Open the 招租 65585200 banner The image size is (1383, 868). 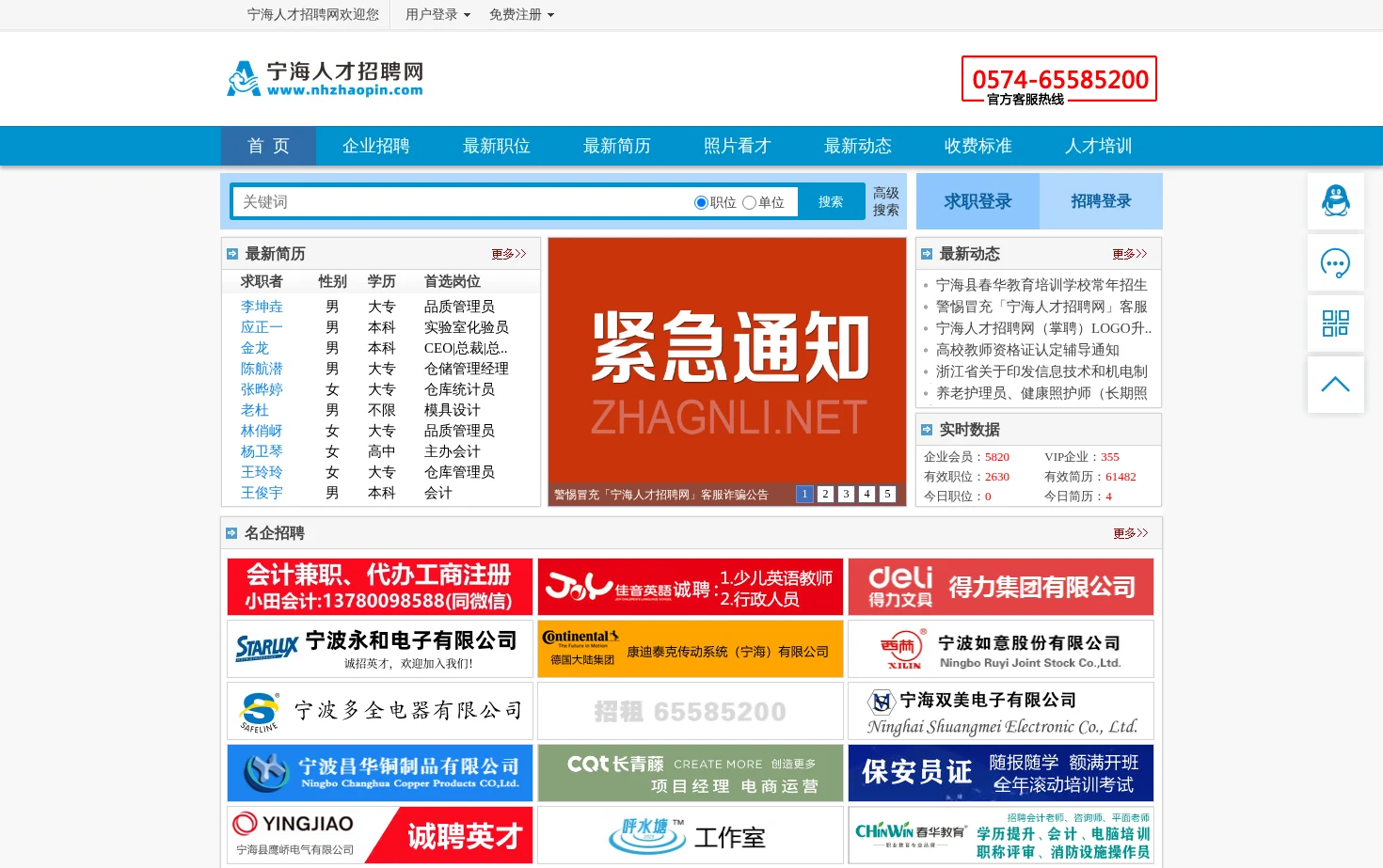coord(691,711)
